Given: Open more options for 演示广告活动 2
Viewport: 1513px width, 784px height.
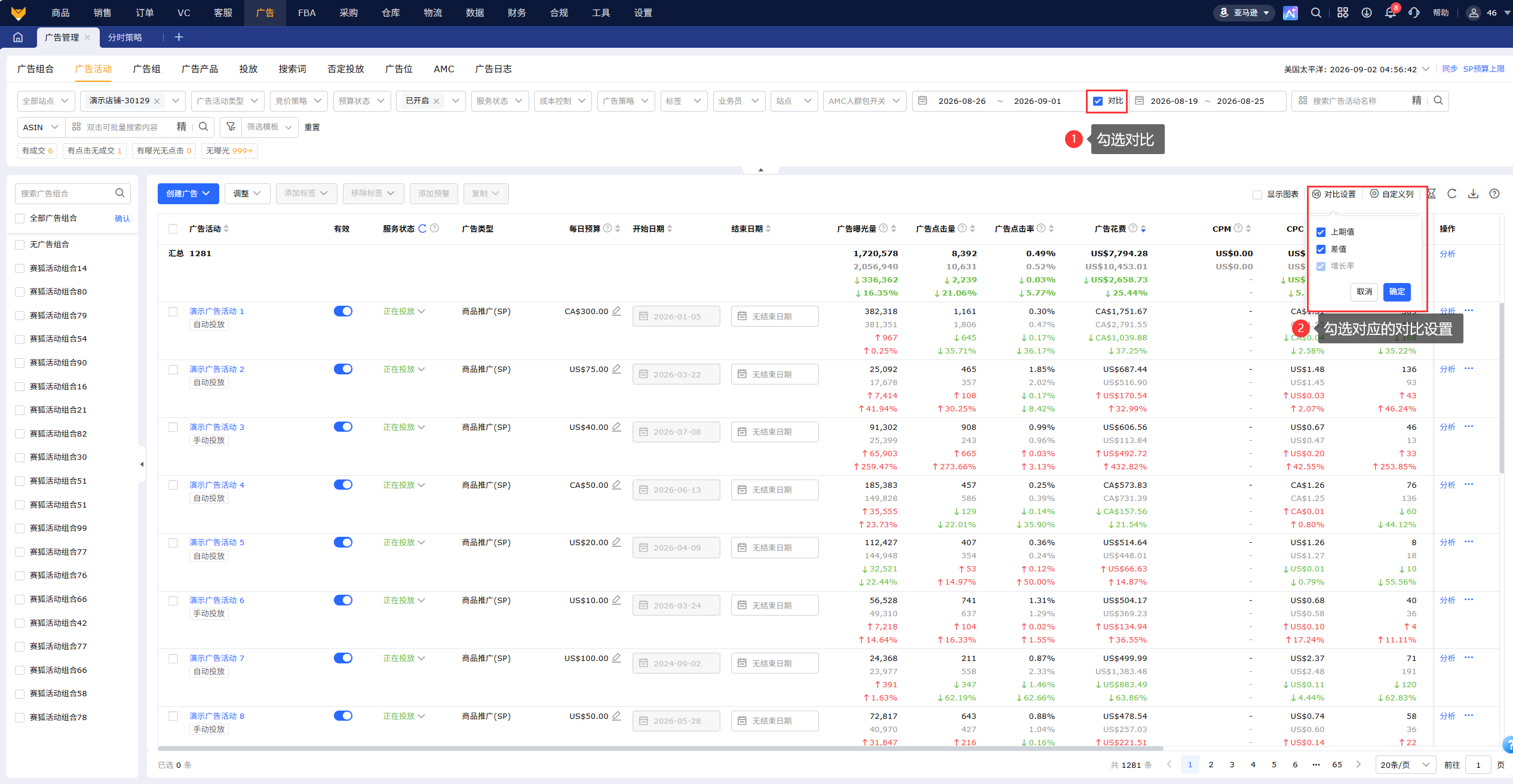Looking at the screenshot, I should tap(1469, 368).
